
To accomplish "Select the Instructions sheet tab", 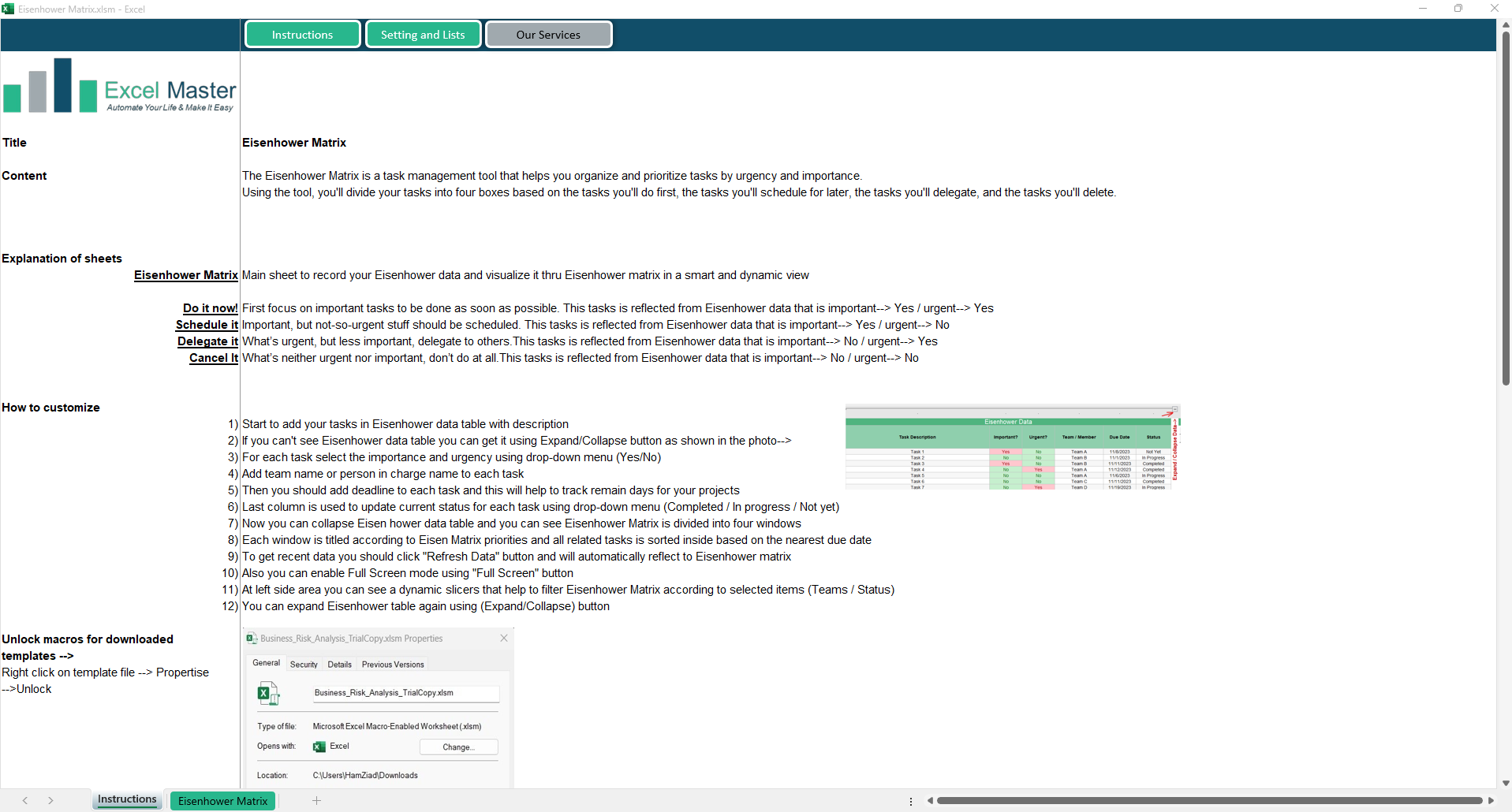I will [x=127, y=799].
